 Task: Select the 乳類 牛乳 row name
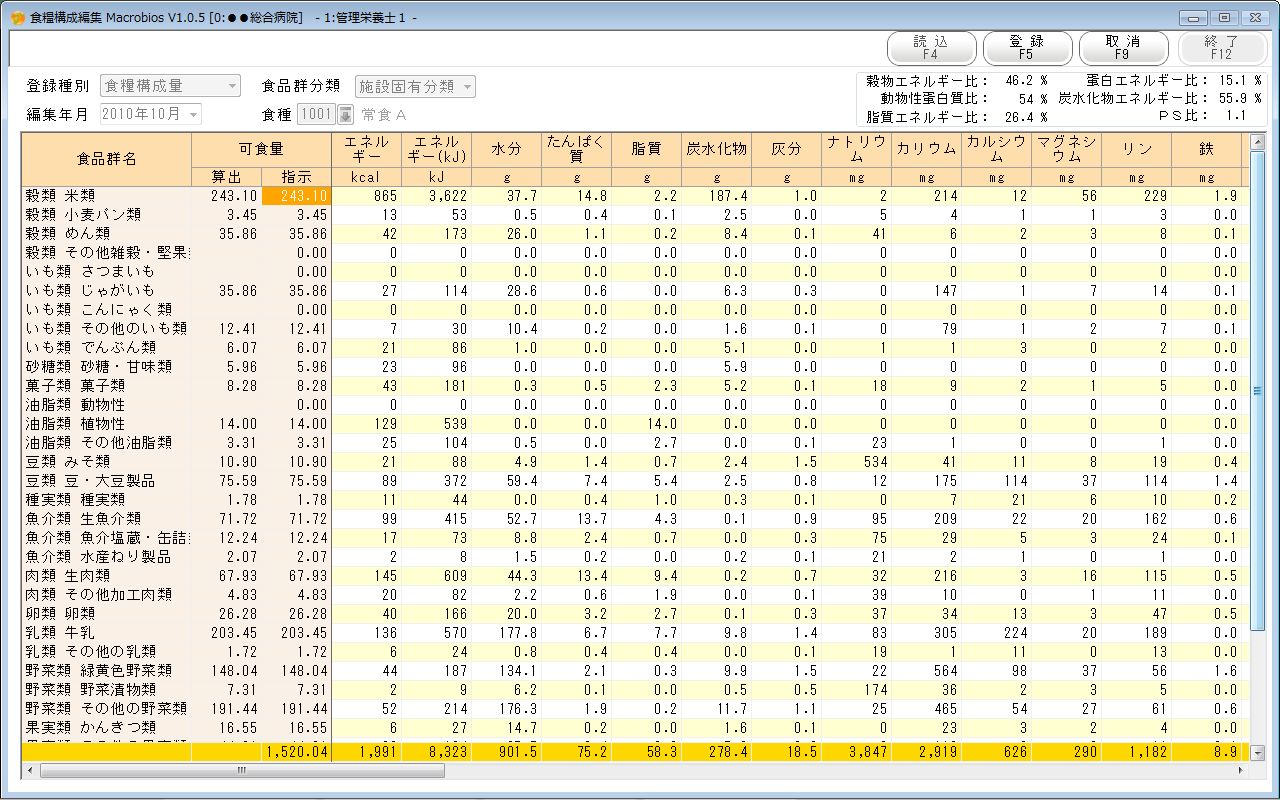107,632
